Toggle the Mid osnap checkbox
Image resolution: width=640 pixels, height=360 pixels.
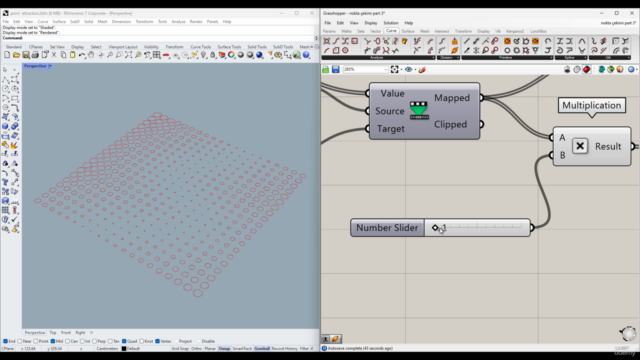(53, 341)
